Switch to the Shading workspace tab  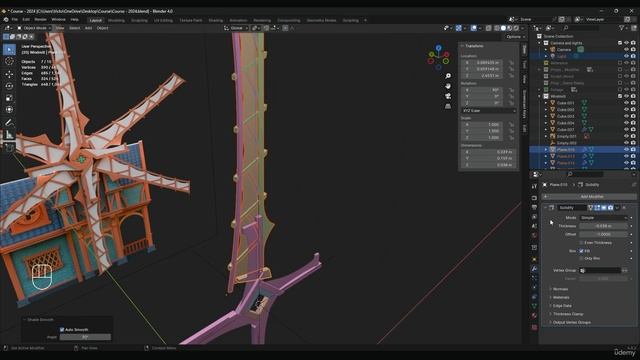tap(216, 20)
